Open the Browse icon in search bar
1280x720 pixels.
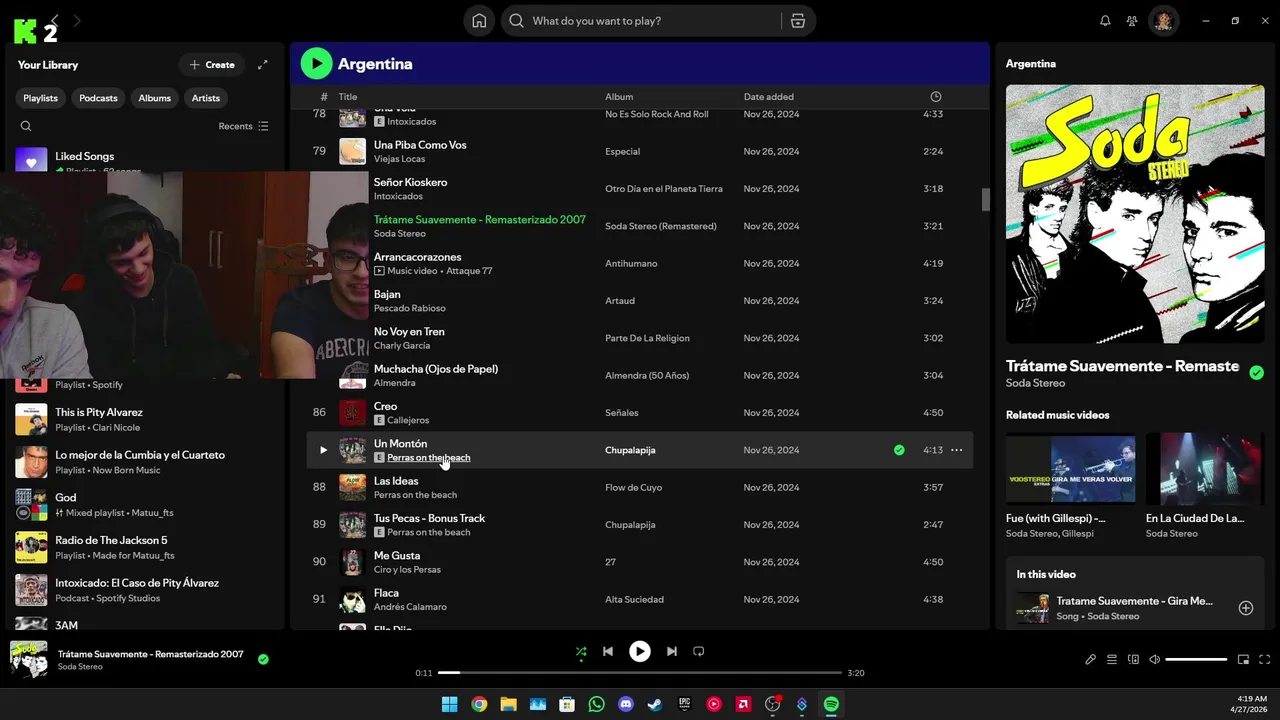click(x=797, y=21)
